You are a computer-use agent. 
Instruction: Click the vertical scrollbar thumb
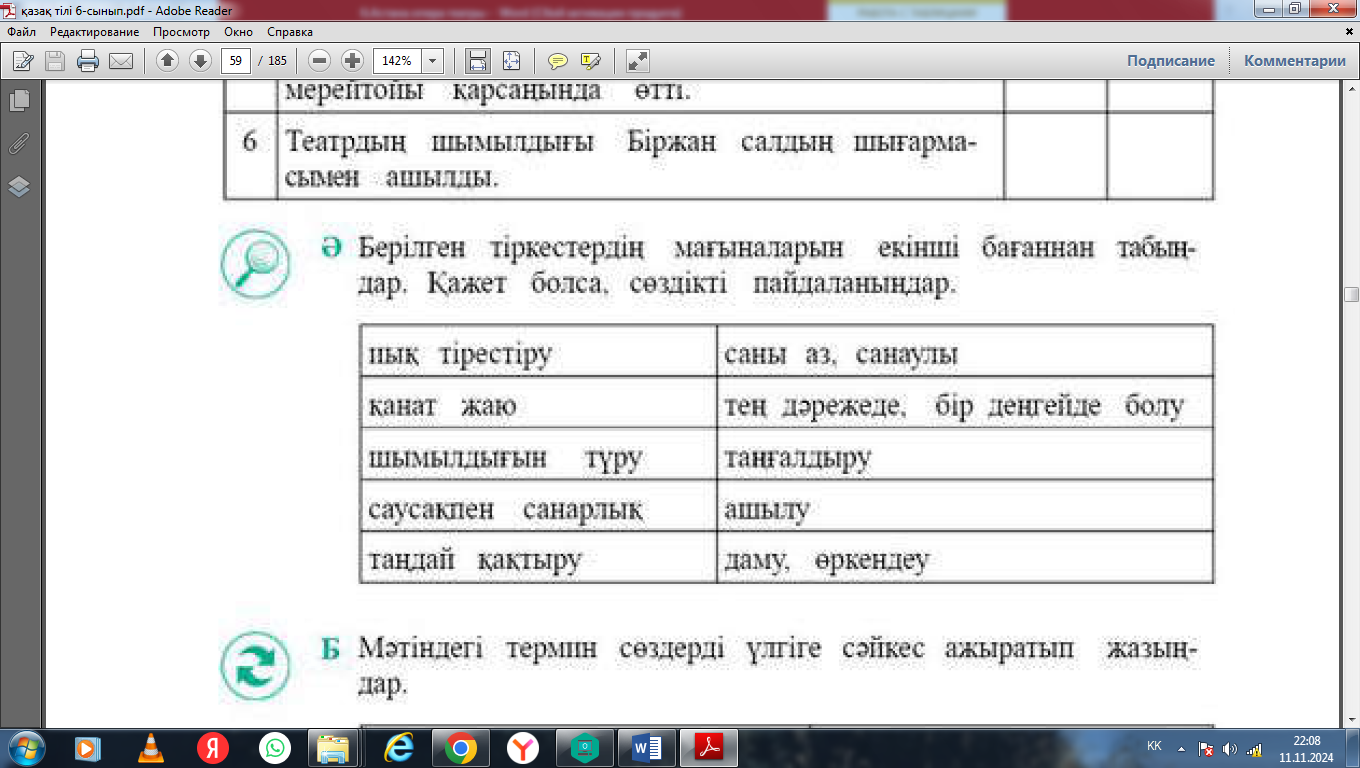pos(1351,294)
